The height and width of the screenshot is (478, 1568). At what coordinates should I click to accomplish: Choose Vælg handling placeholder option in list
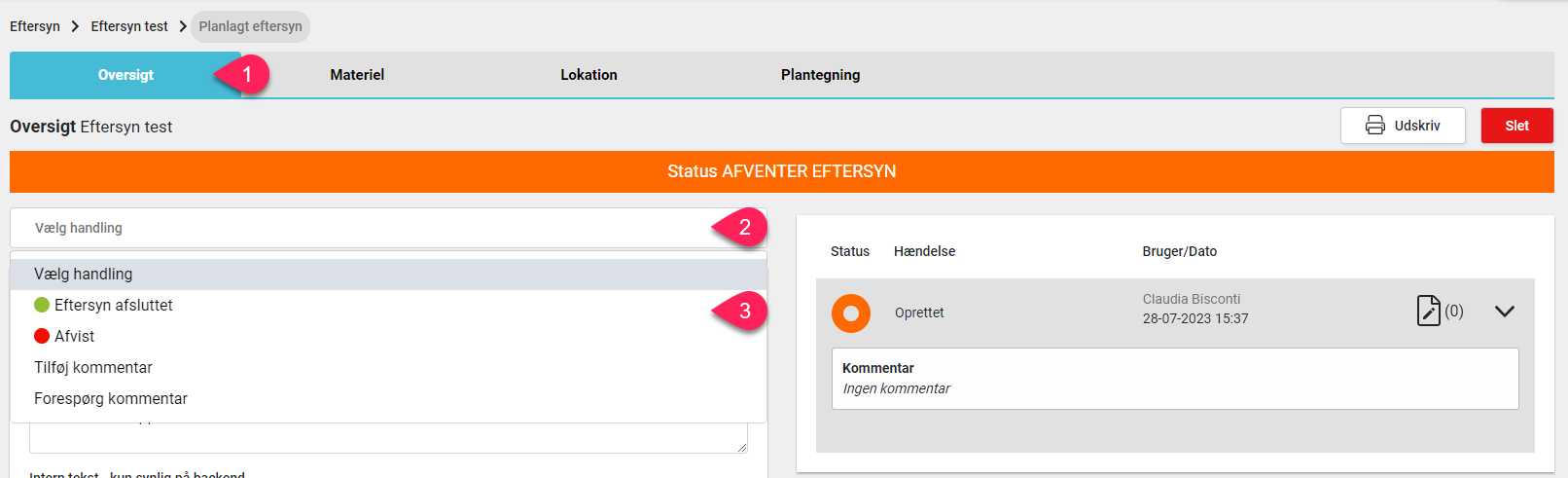[388, 275]
